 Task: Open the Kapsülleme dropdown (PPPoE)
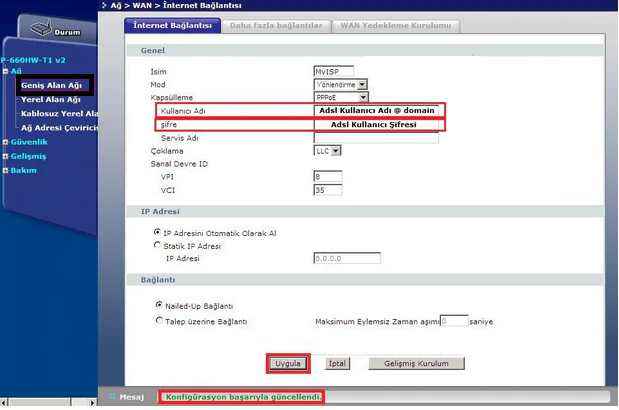click(341, 97)
